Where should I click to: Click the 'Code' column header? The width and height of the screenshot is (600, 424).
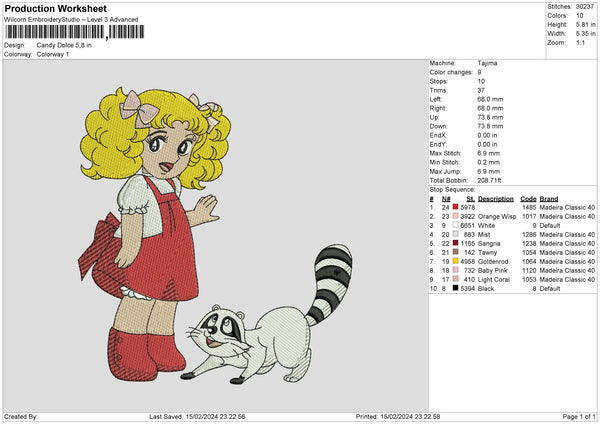pos(528,199)
